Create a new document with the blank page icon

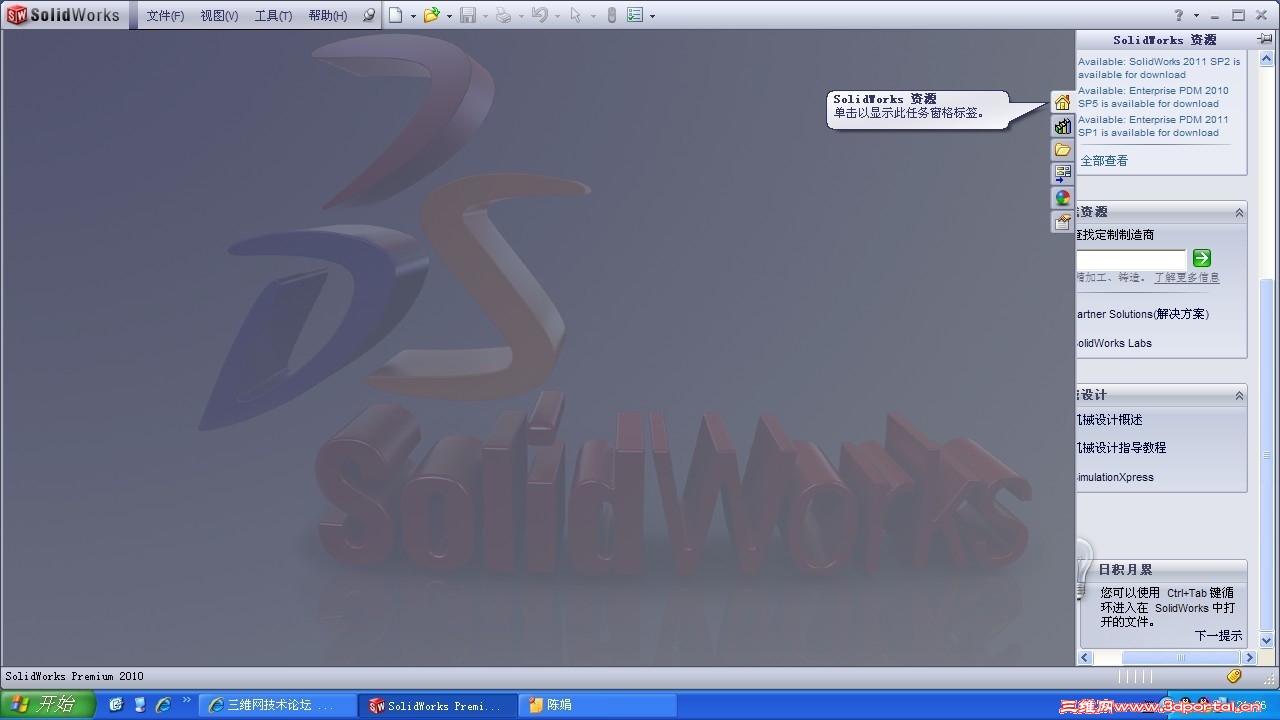pyautogui.click(x=396, y=15)
